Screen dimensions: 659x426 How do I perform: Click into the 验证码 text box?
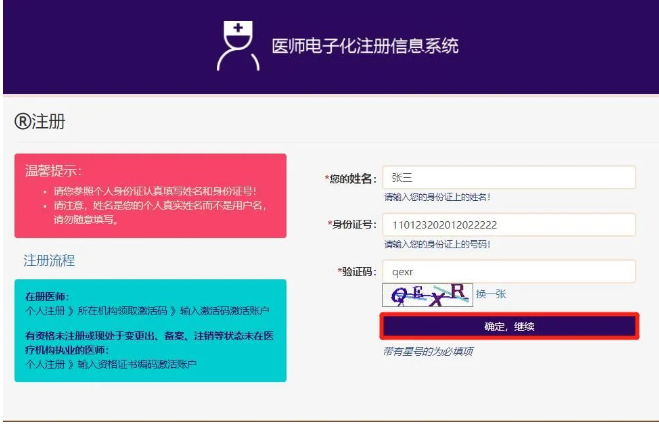click(x=509, y=271)
